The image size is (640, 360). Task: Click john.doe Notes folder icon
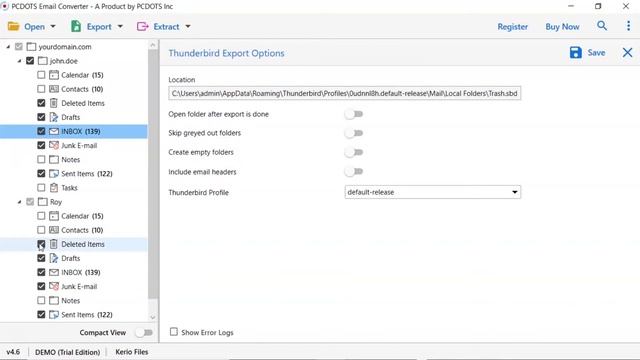(x=54, y=160)
